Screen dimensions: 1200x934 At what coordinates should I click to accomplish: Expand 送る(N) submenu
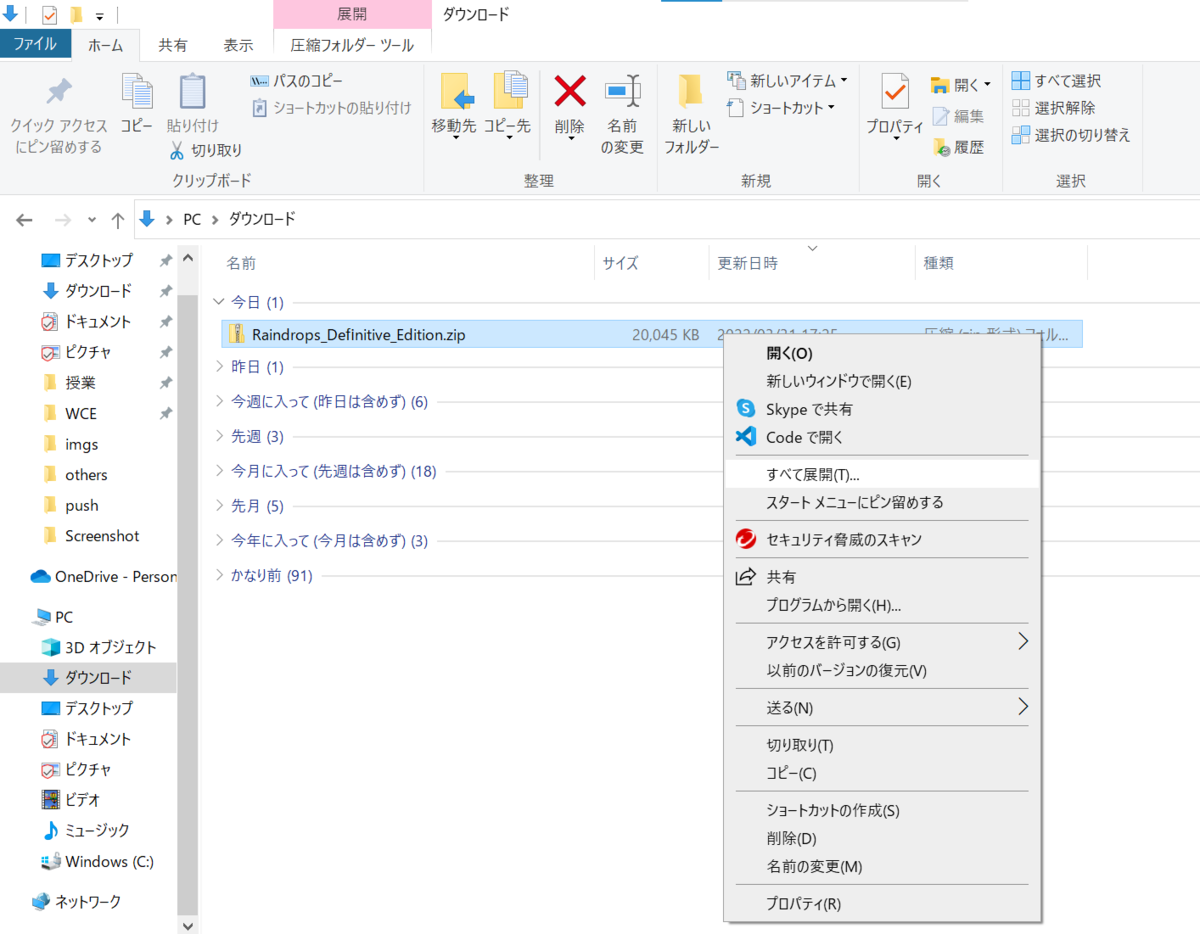point(881,707)
